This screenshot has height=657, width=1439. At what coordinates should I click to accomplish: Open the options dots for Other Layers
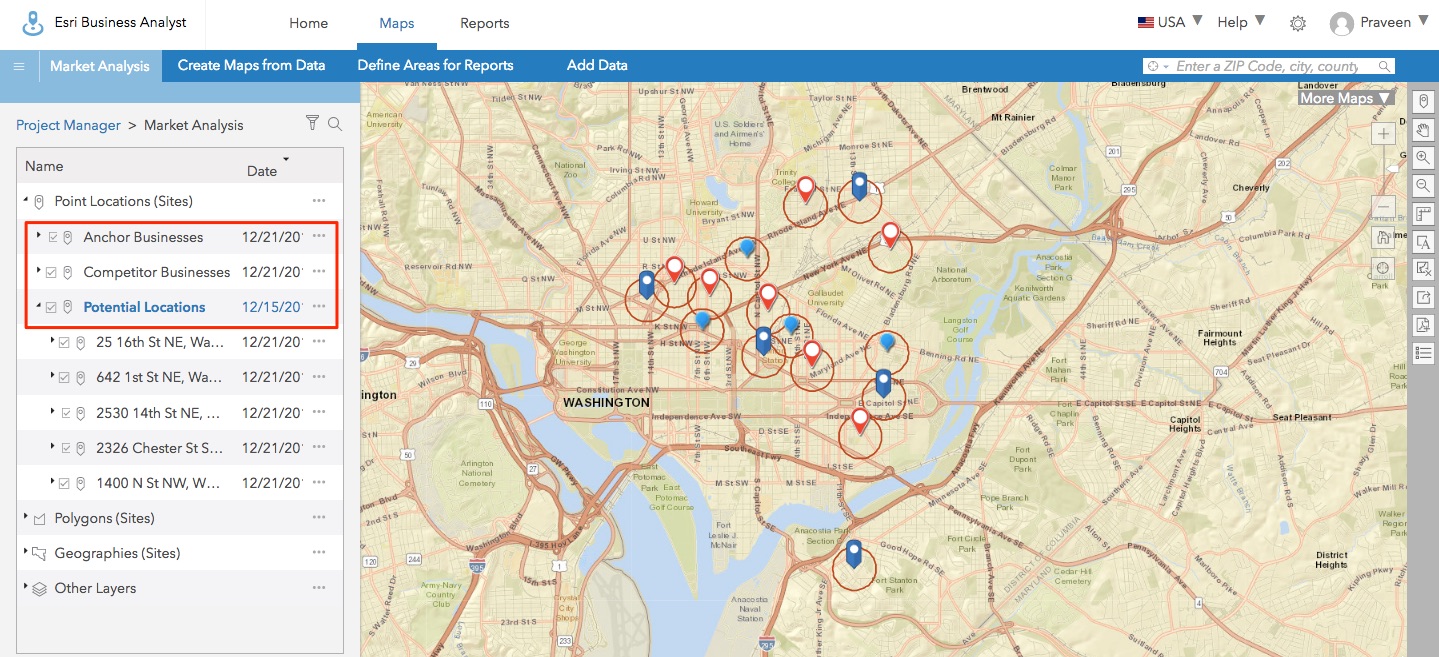tap(319, 588)
